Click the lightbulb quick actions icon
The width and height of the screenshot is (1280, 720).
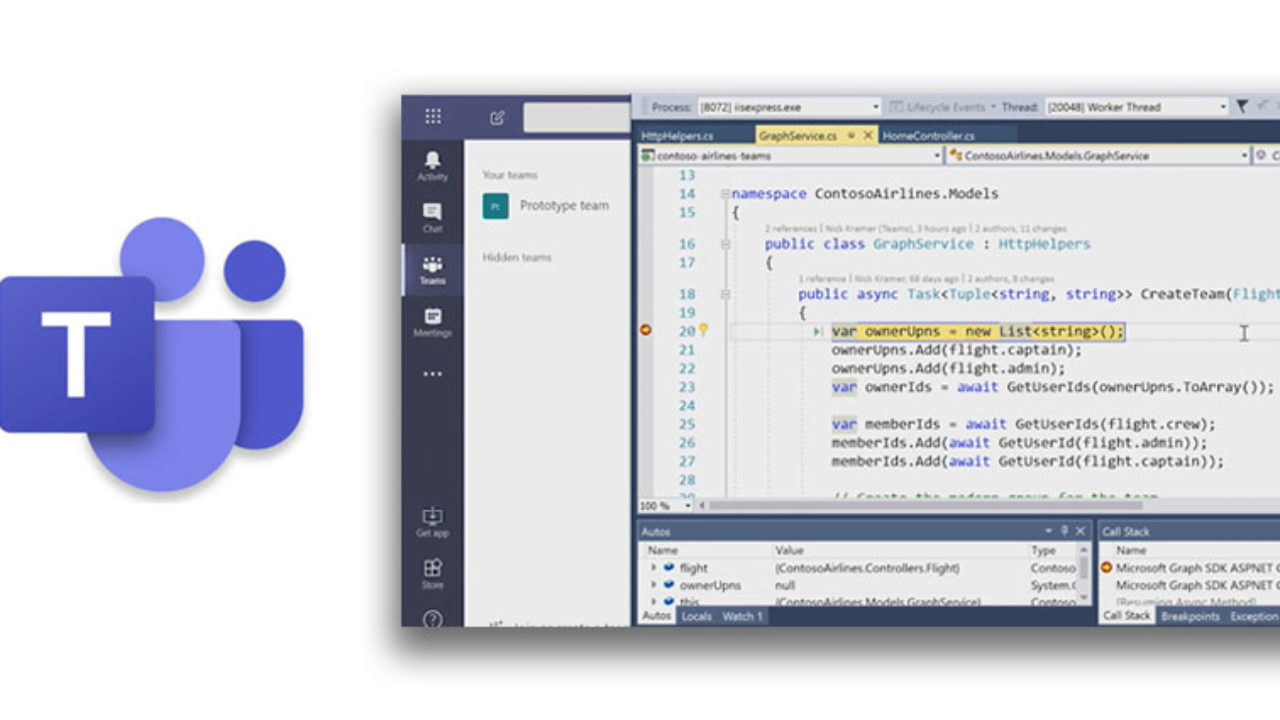[x=703, y=329]
